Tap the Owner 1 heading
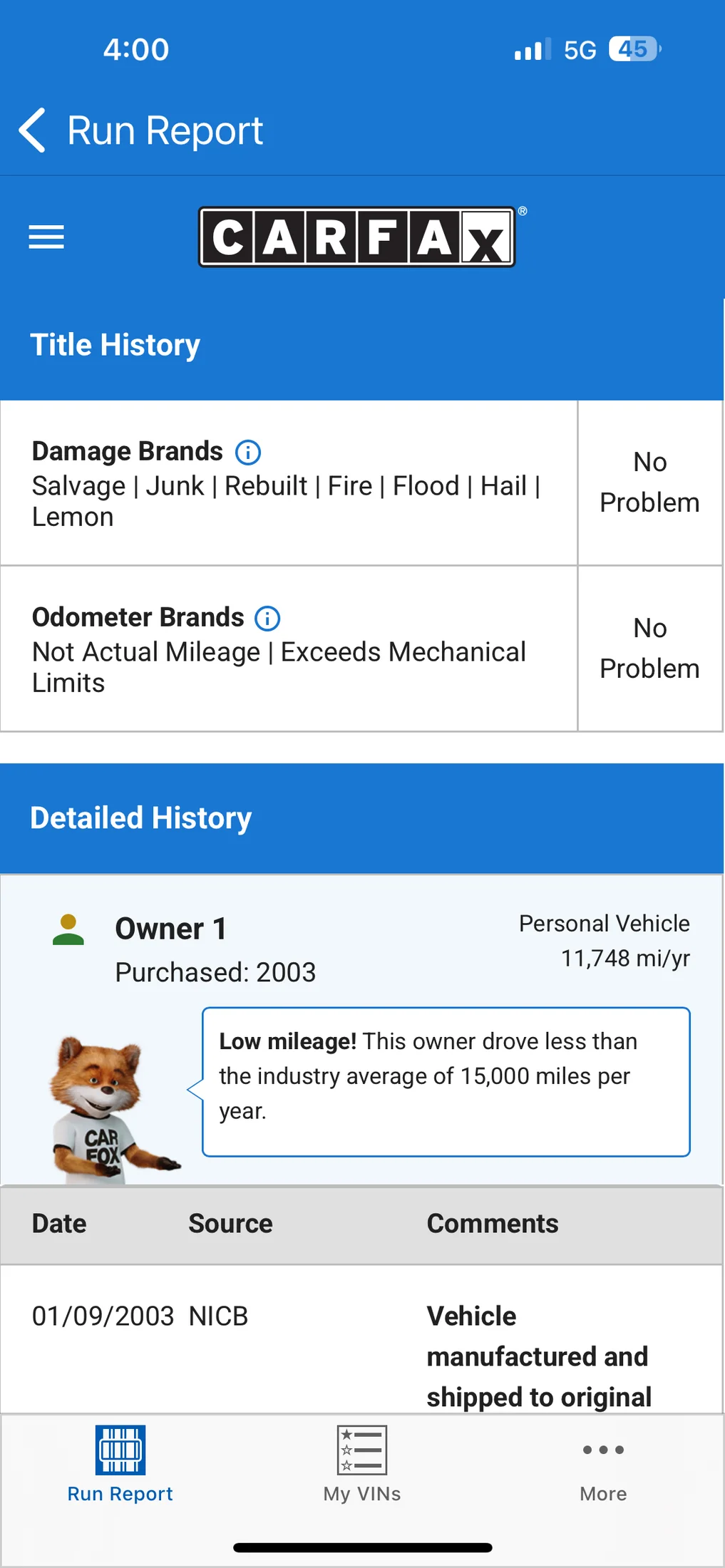This screenshot has height=1568, width=725. tap(171, 929)
